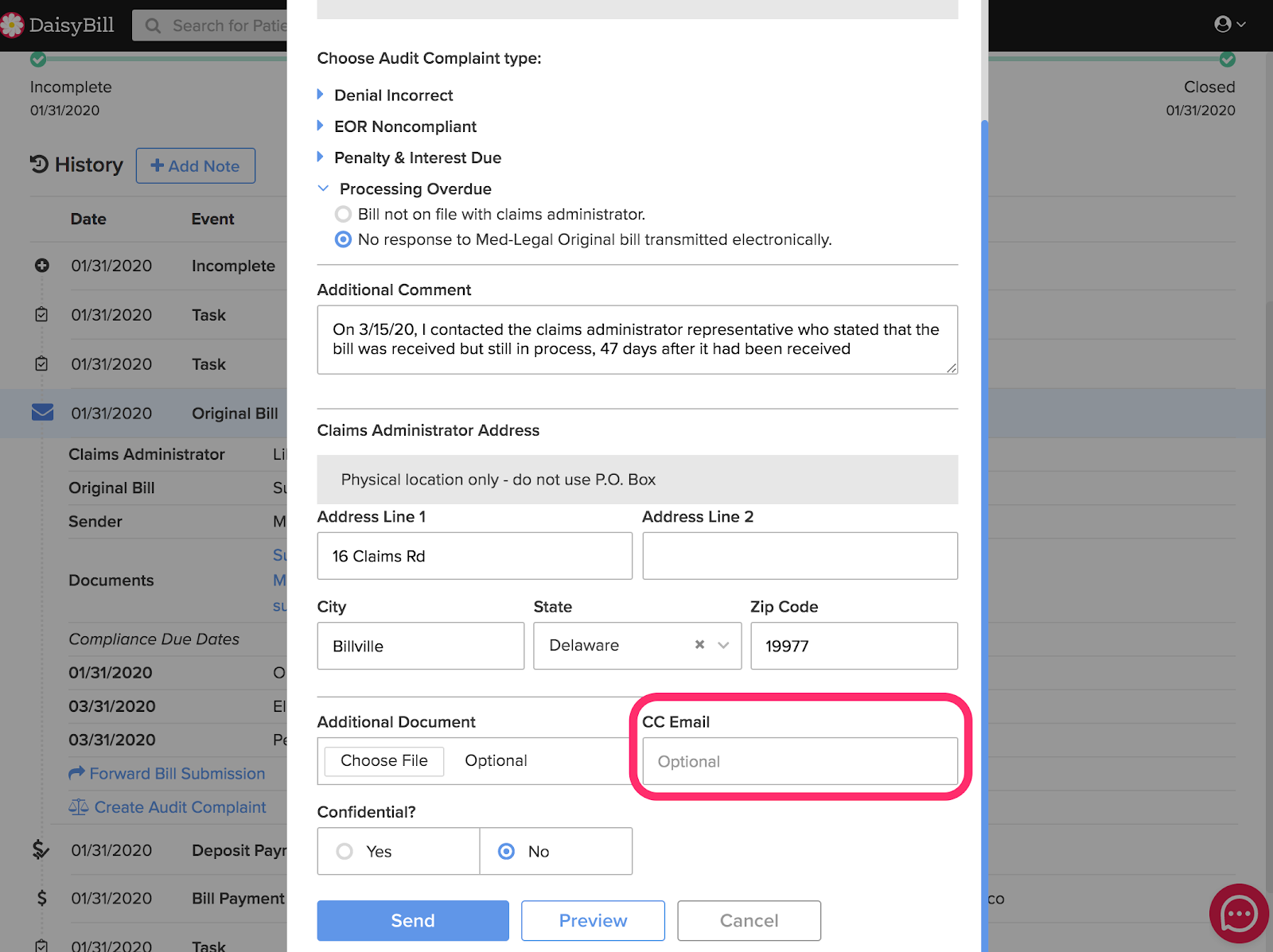Clear the Delaware state selection
The height and width of the screenshot is (952, 1273).
(700, 645)
